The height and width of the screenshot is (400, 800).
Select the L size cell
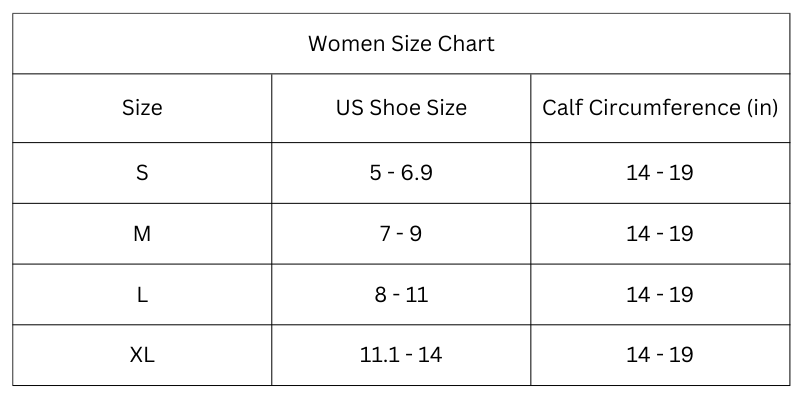click(x=142, y=294)
